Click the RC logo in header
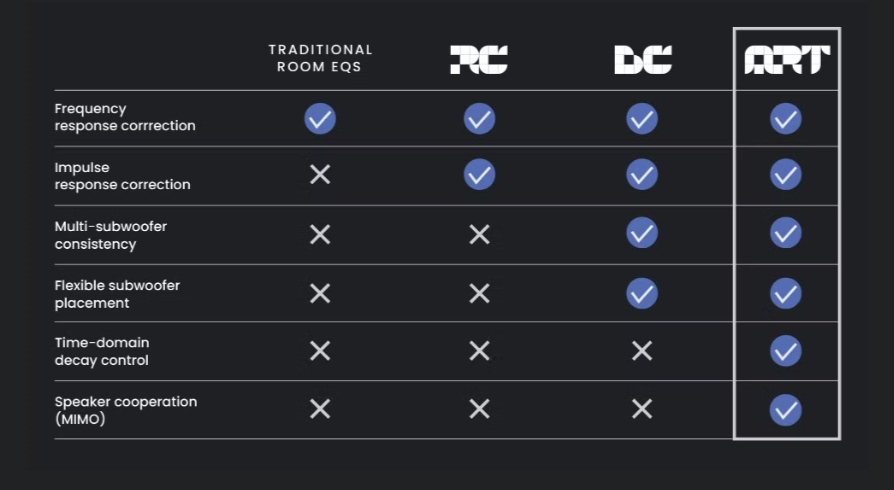Image resolution: width=894 pixels, height=490 pixels. (x=479, y=60)
